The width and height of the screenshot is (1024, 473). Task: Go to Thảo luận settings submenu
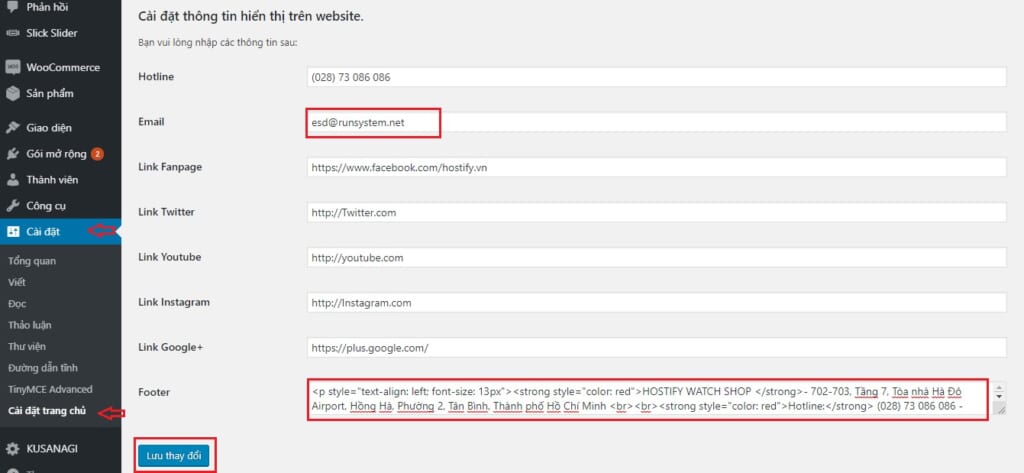coord(29,325)
